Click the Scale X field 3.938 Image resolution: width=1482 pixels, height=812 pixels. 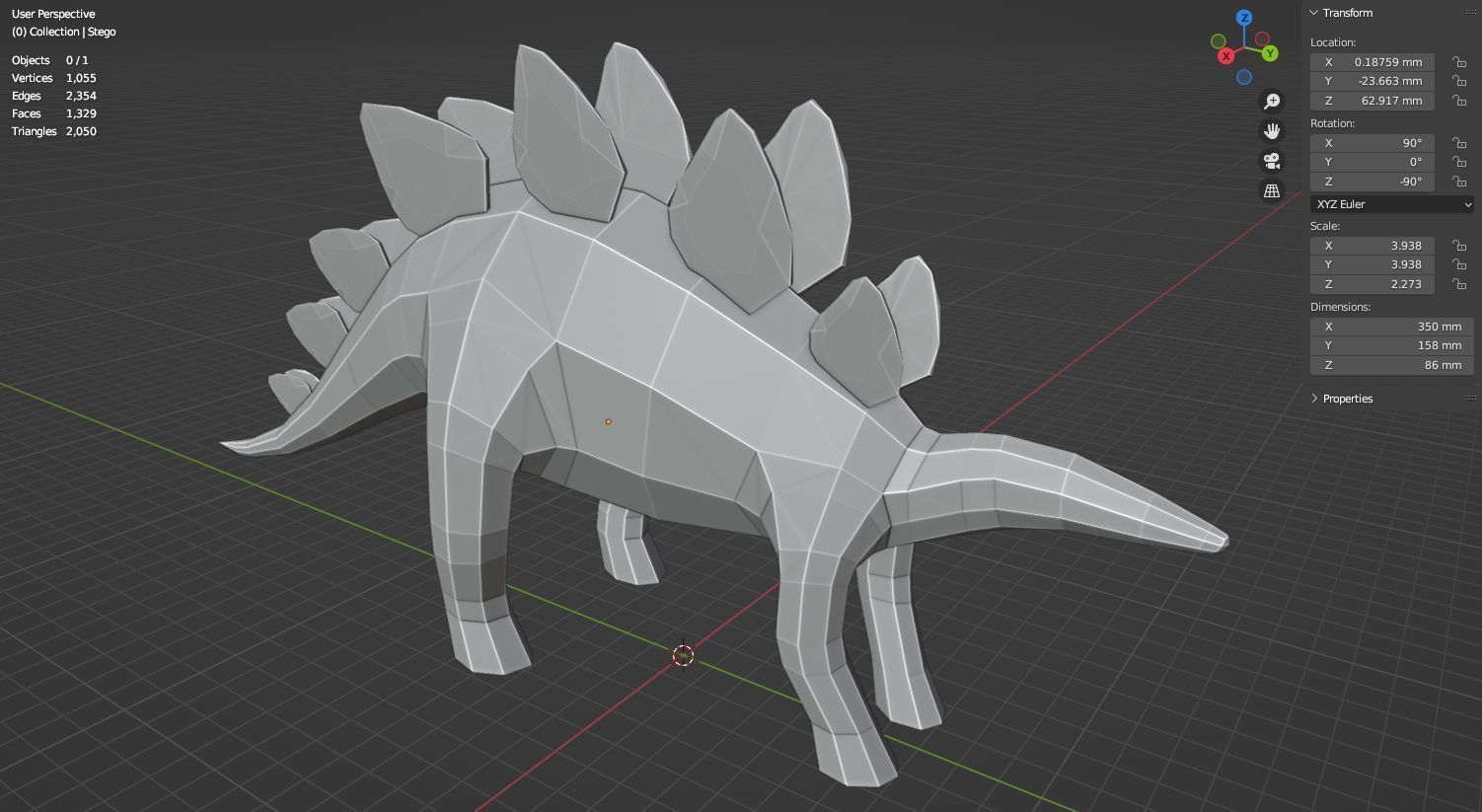pos(1371,245)
